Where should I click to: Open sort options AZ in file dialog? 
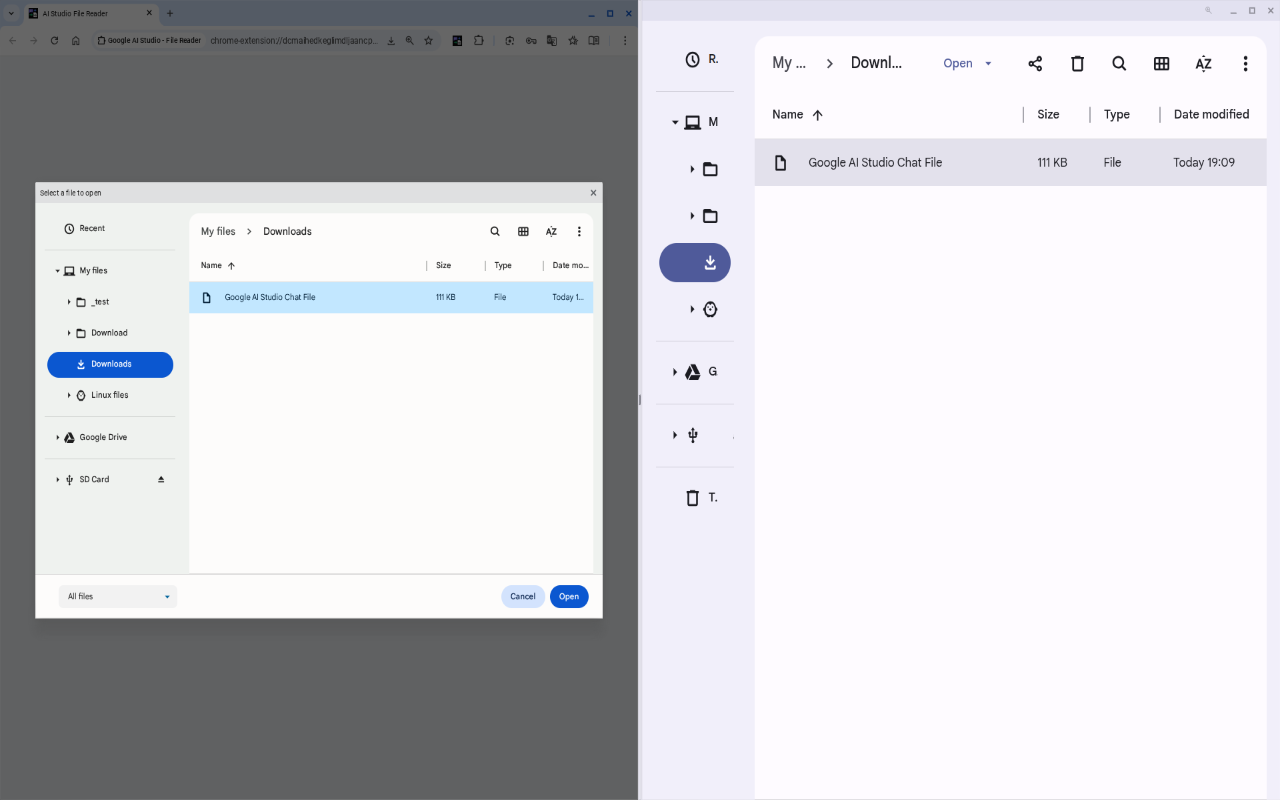pos(551,231)
